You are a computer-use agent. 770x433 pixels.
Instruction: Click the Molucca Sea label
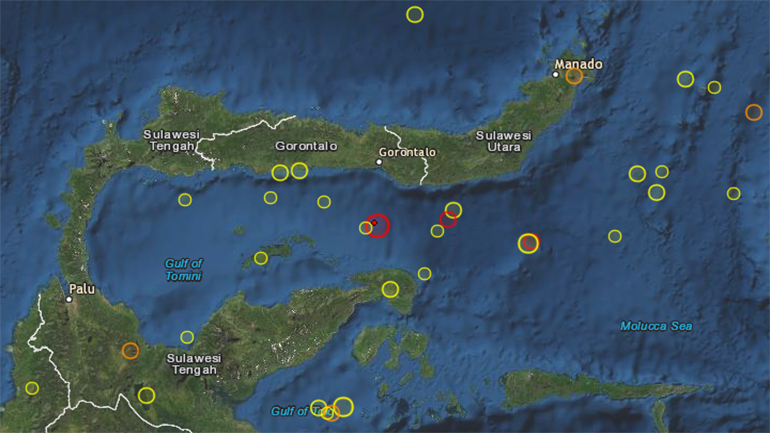[656, 326]
